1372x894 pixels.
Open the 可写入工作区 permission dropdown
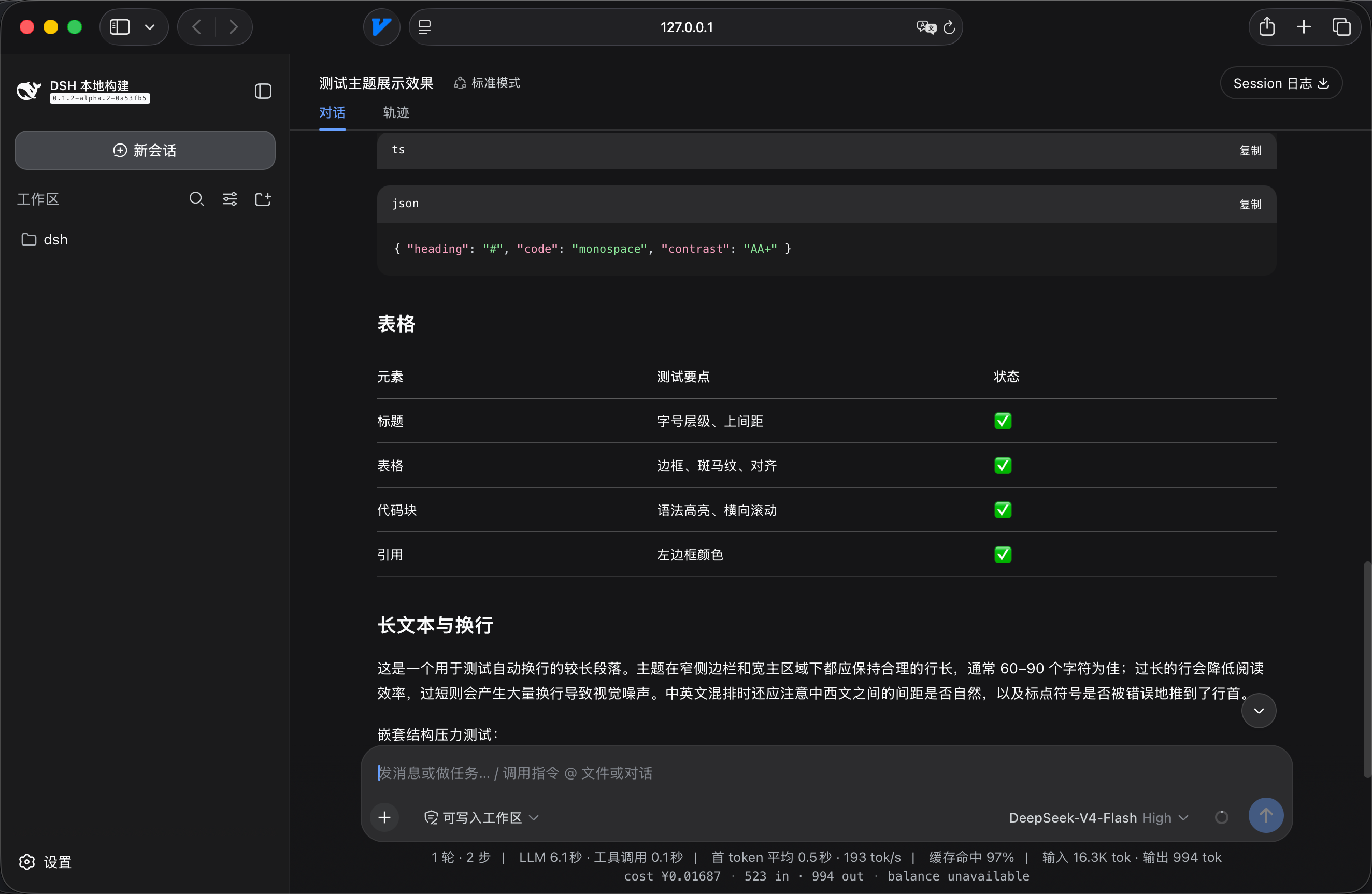pyautogui.click(x=481, y=818)
